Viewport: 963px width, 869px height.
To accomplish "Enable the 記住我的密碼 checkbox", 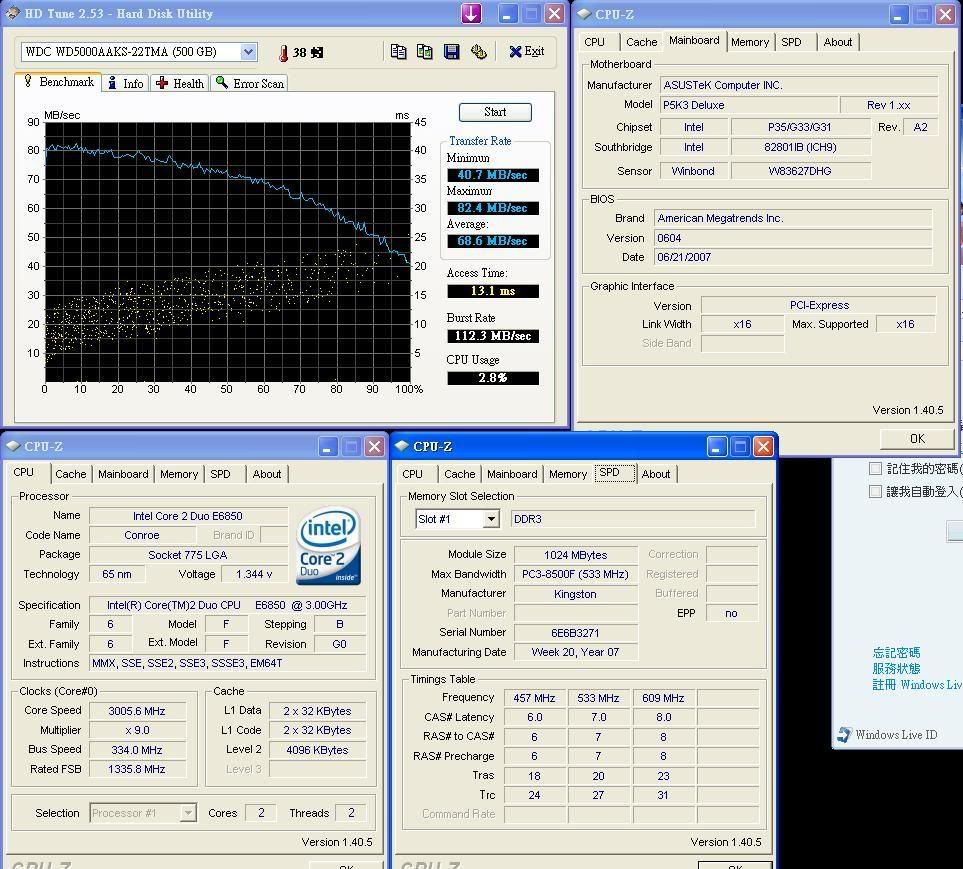I will [876, 468].
